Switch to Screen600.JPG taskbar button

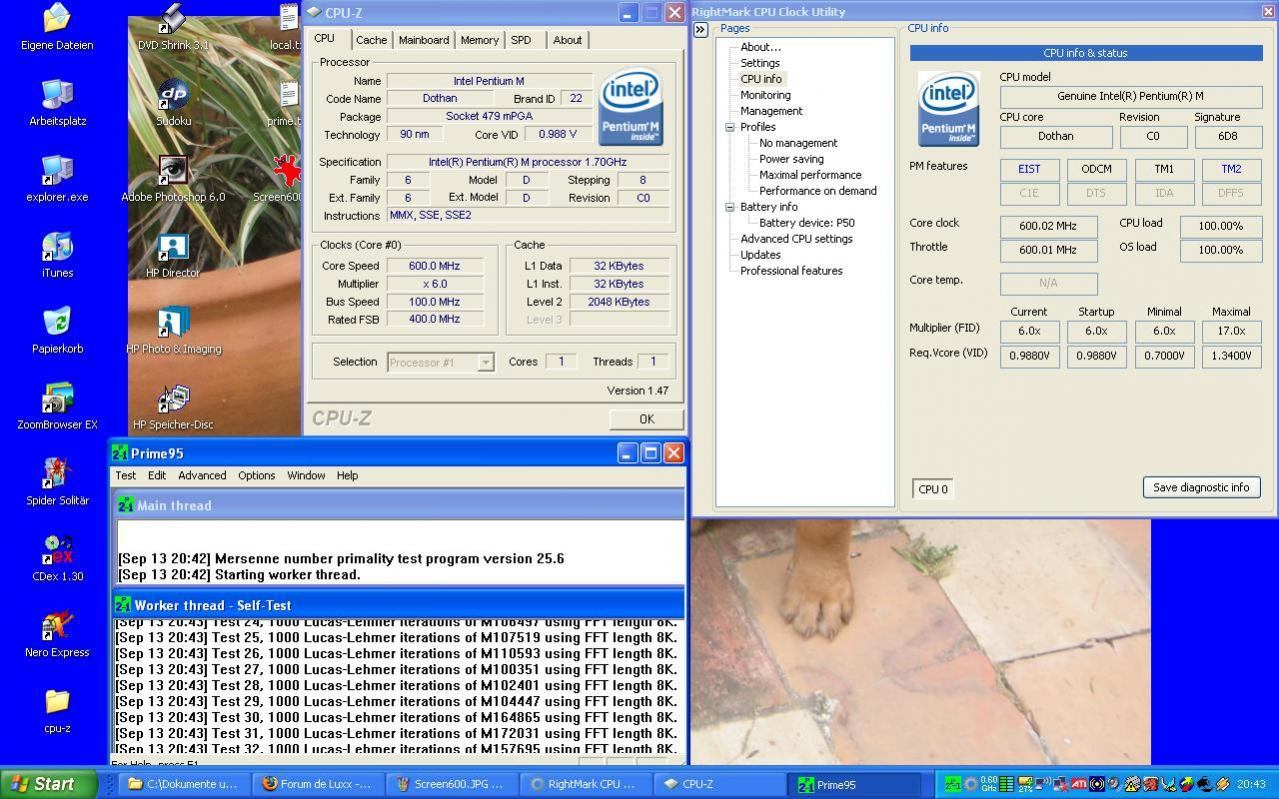pyautogui.click(x=451, y=784)
